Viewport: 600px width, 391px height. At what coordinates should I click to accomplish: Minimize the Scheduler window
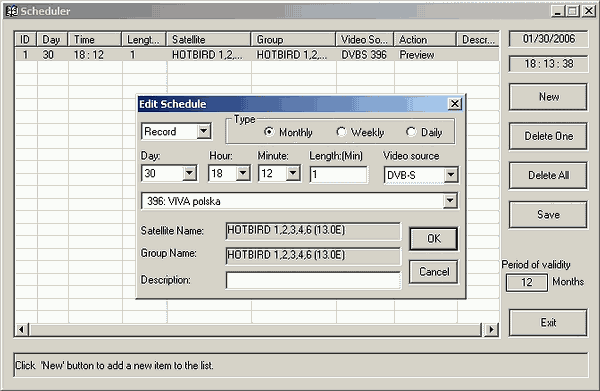point(558,11)
